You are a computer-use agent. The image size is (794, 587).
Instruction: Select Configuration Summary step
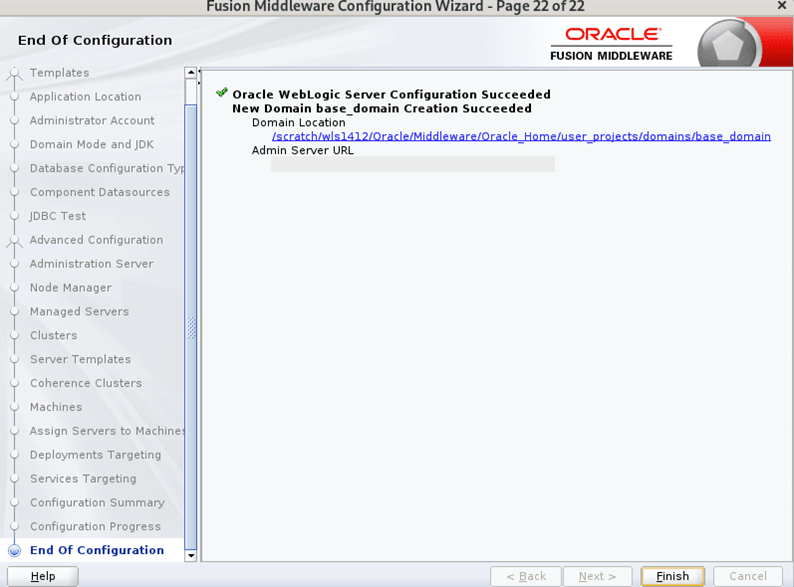97,502
